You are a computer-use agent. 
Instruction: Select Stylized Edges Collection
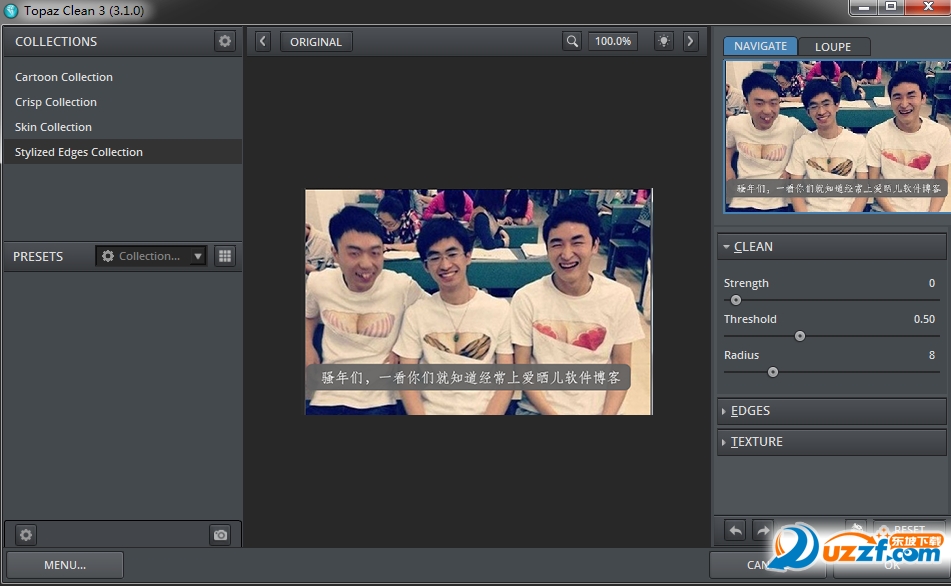click(123, 152)
